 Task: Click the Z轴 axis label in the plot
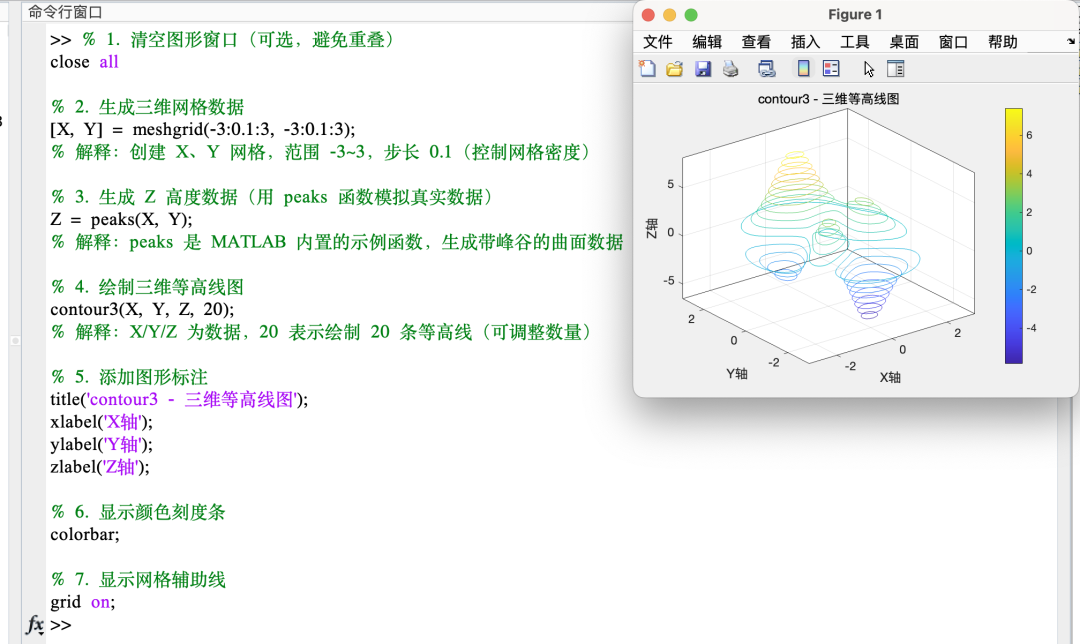click(652, 228)
